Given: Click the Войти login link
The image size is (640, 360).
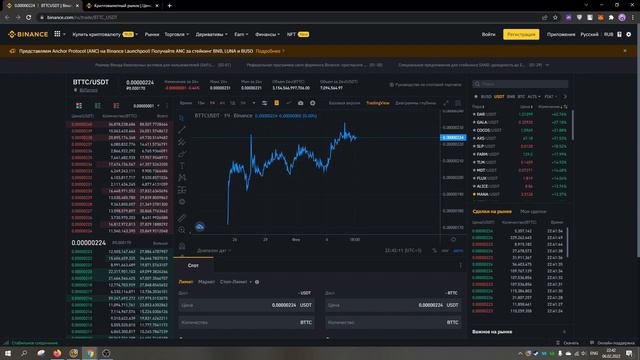Looking at the screenshot, I should (x=488, y=34).
